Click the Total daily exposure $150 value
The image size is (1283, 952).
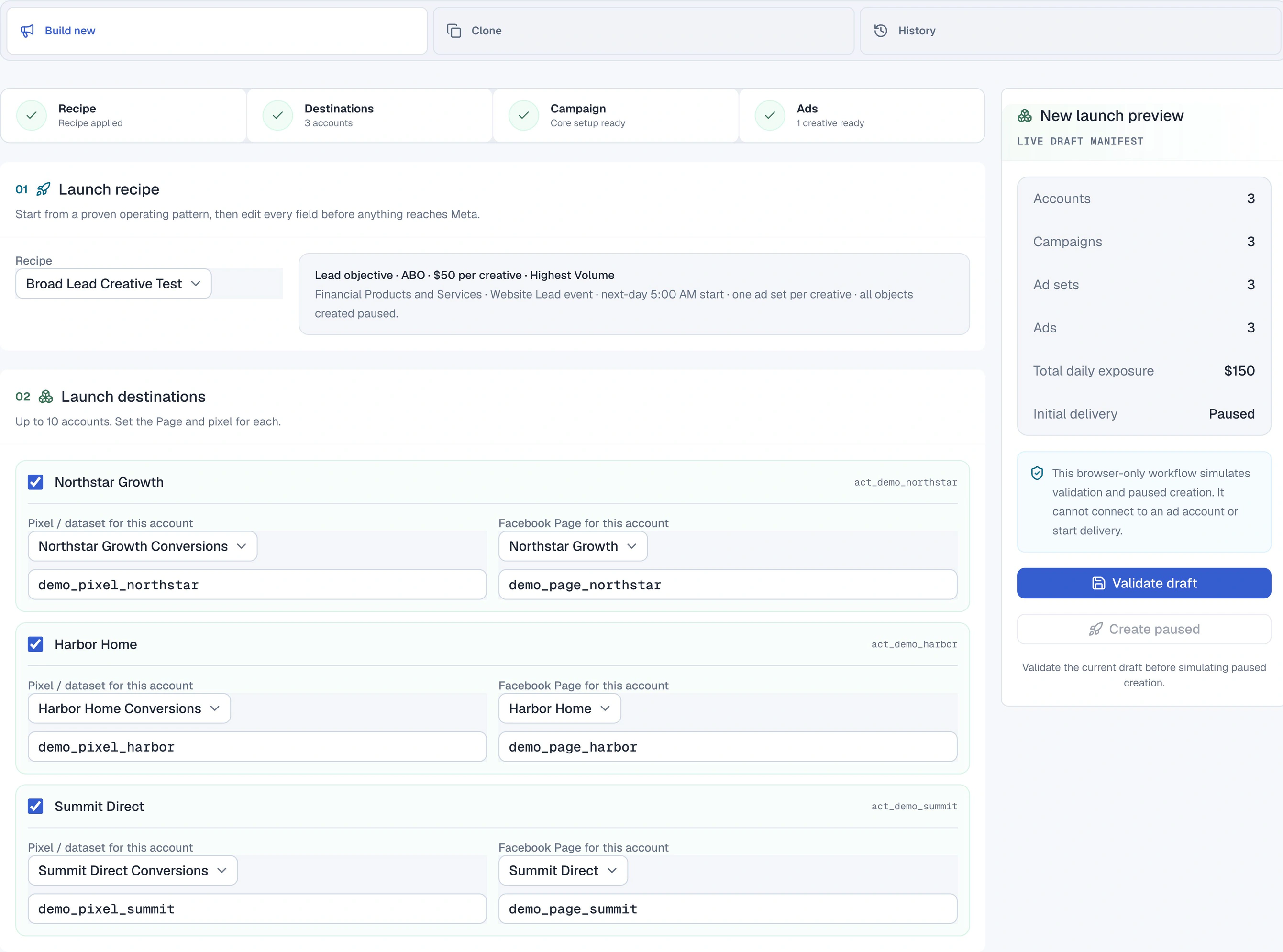[x=1239, y=371]
